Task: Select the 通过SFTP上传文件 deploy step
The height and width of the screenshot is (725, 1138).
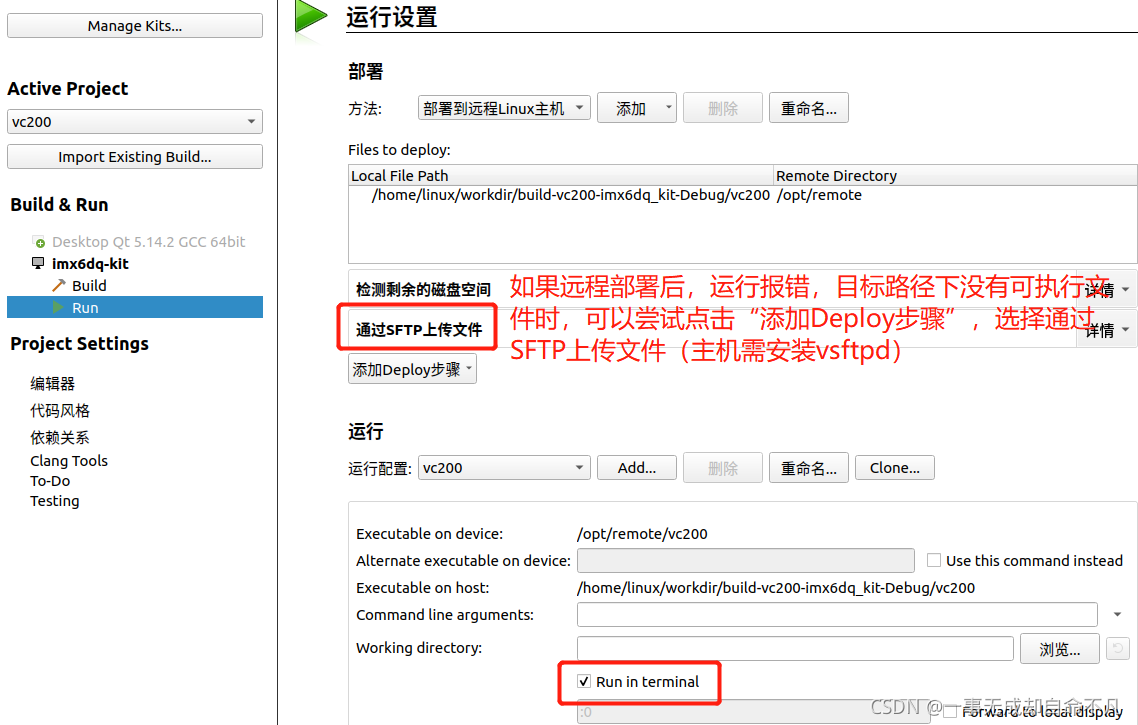Action: pos(419,329)
